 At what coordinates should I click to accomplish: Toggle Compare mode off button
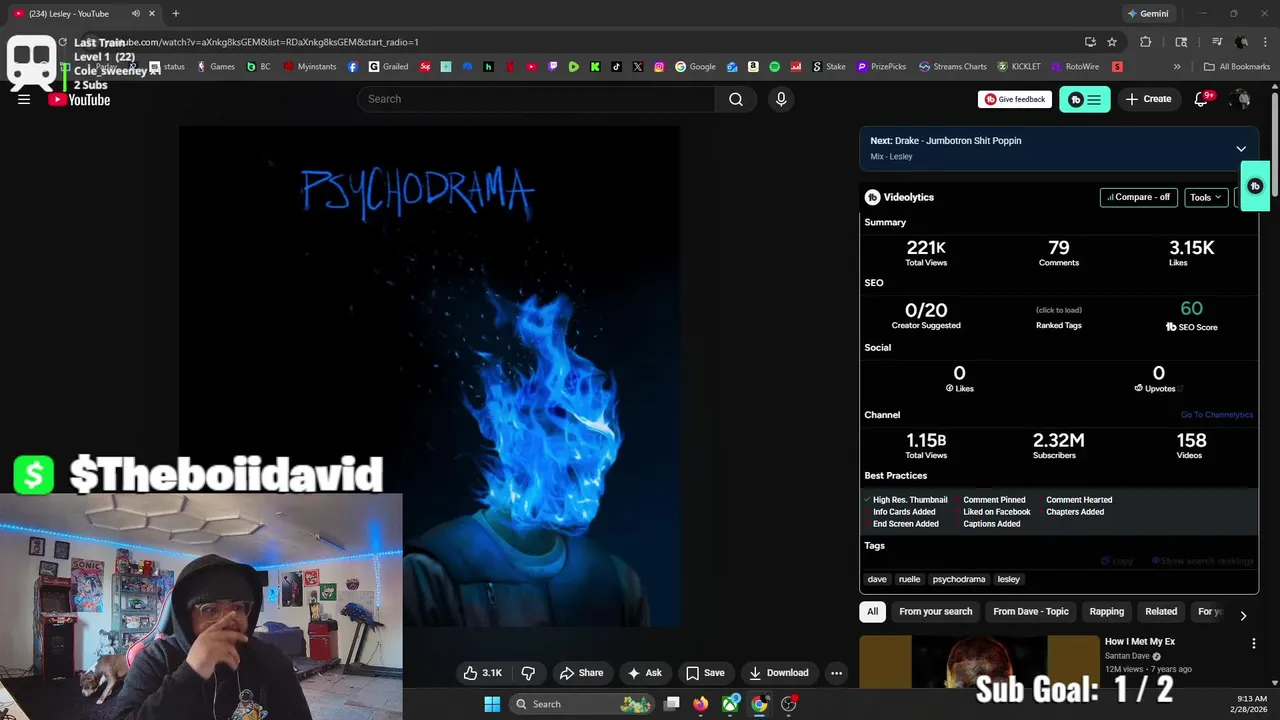pyautogui.click(x=1138, y=197)
